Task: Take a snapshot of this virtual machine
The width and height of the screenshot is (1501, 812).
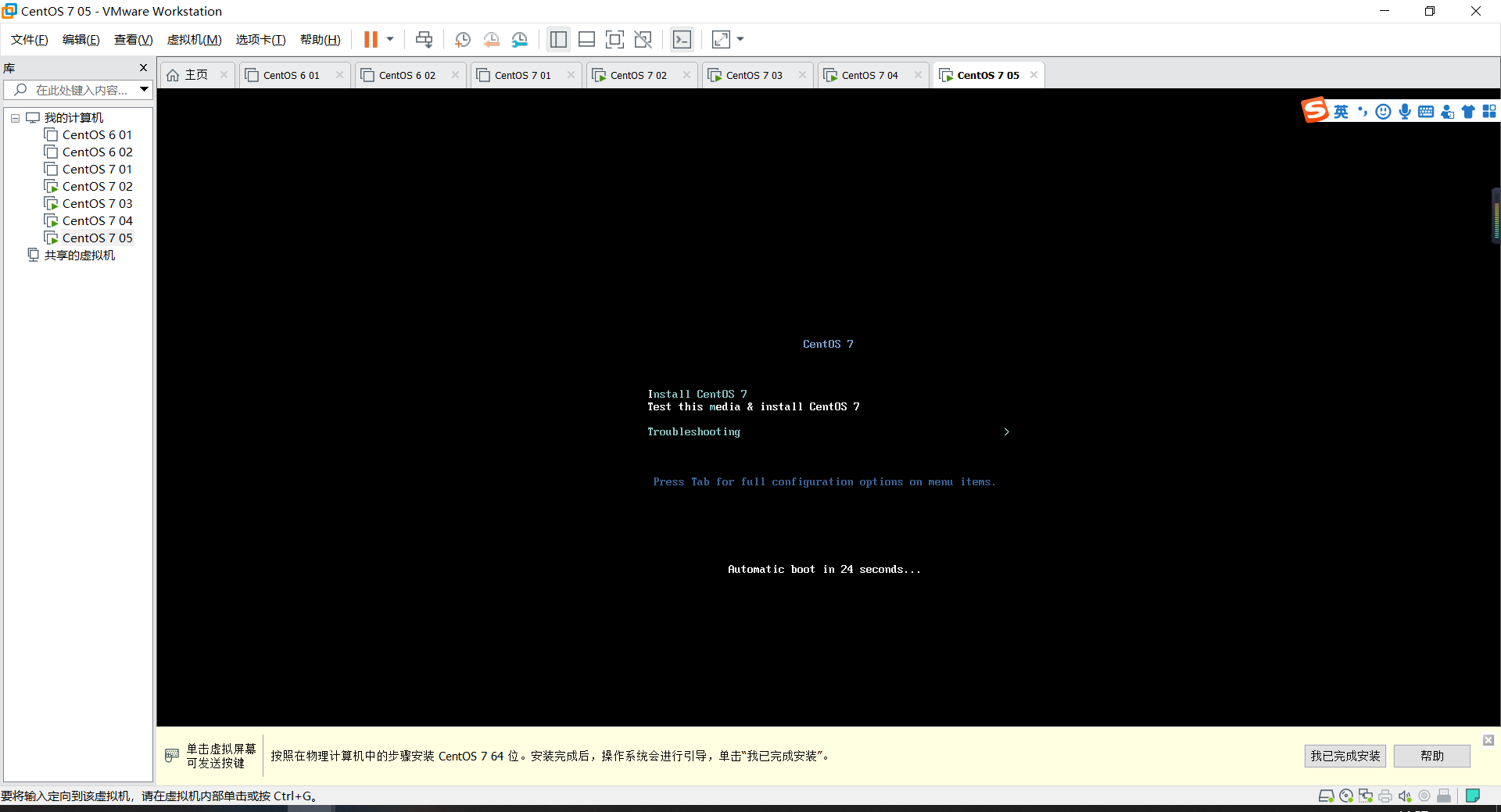Action: (463, 39)
